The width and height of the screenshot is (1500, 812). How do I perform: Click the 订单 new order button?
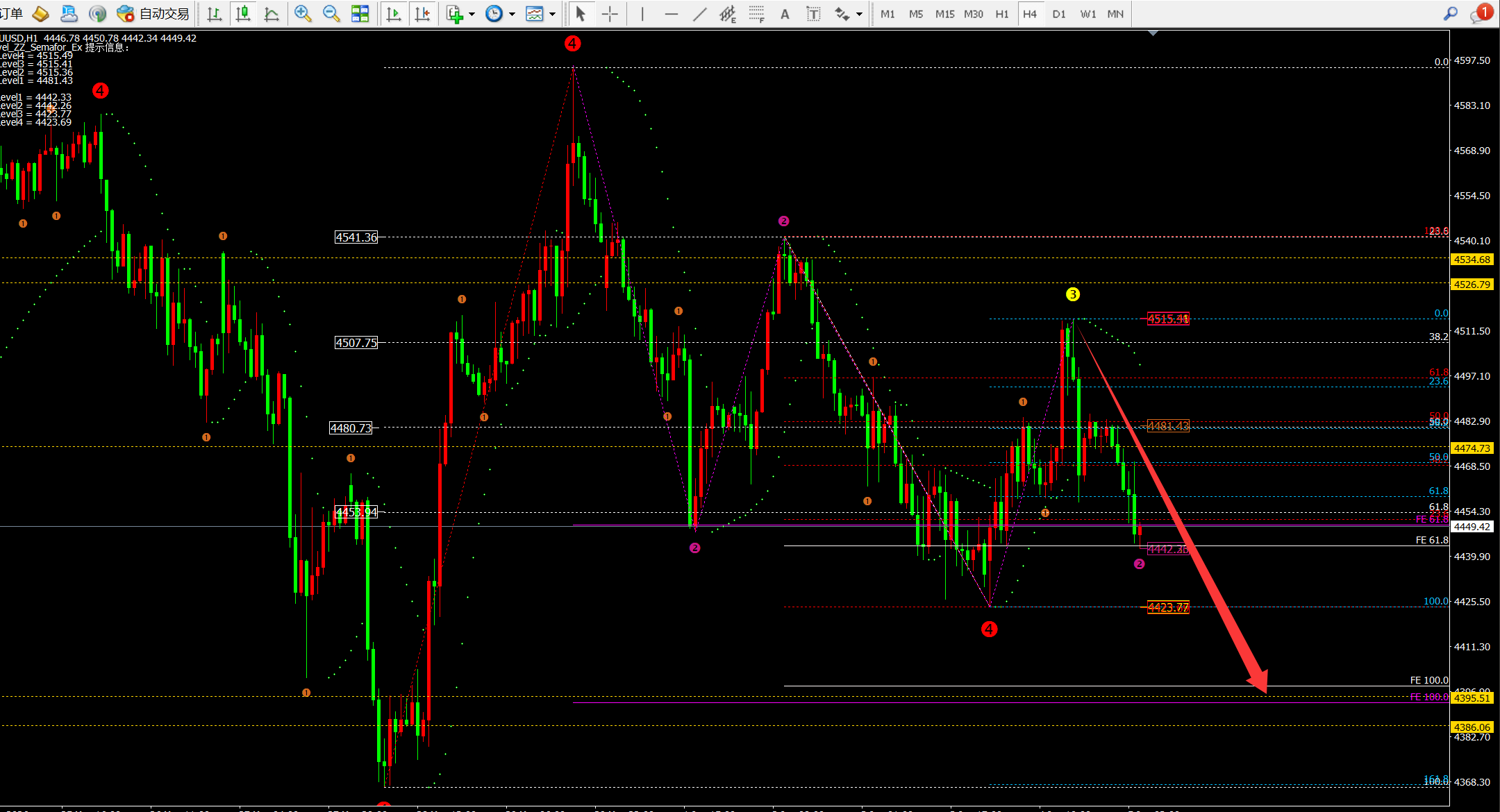pyautogui.click(x=12, y=14)
